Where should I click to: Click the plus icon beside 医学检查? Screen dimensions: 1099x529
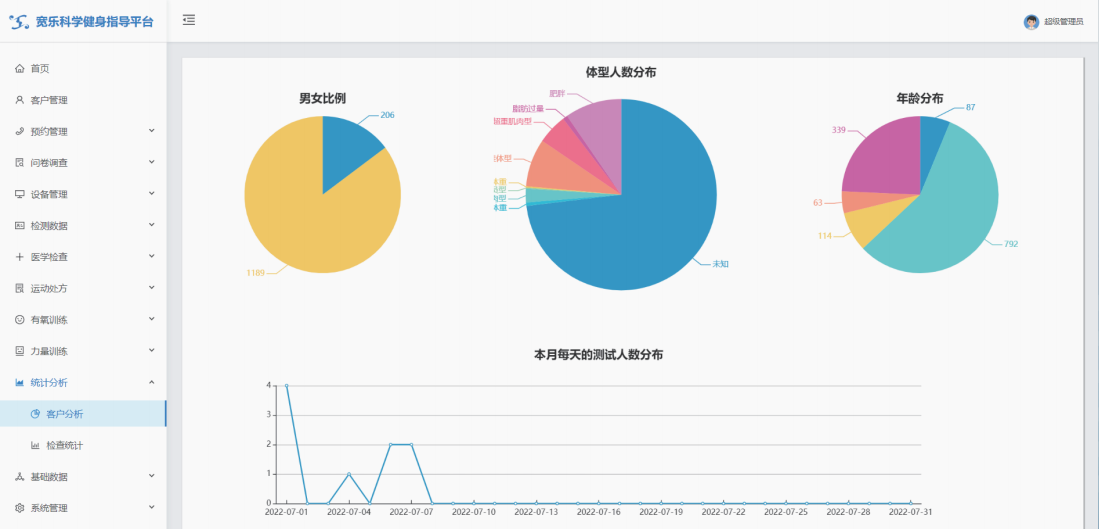click(x=19, y=257)
